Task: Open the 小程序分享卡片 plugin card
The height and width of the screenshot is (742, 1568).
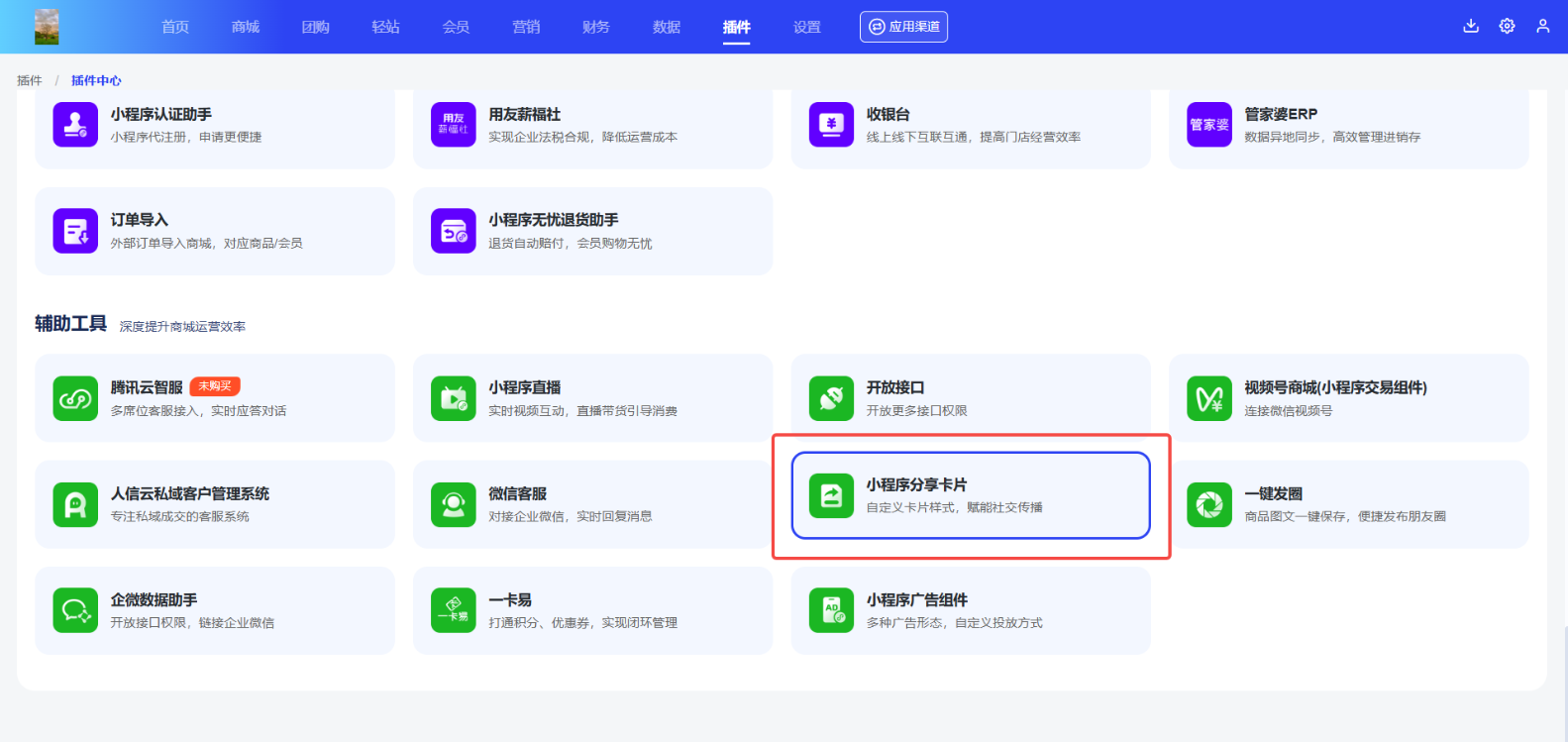Action: [x=970, y=495]
